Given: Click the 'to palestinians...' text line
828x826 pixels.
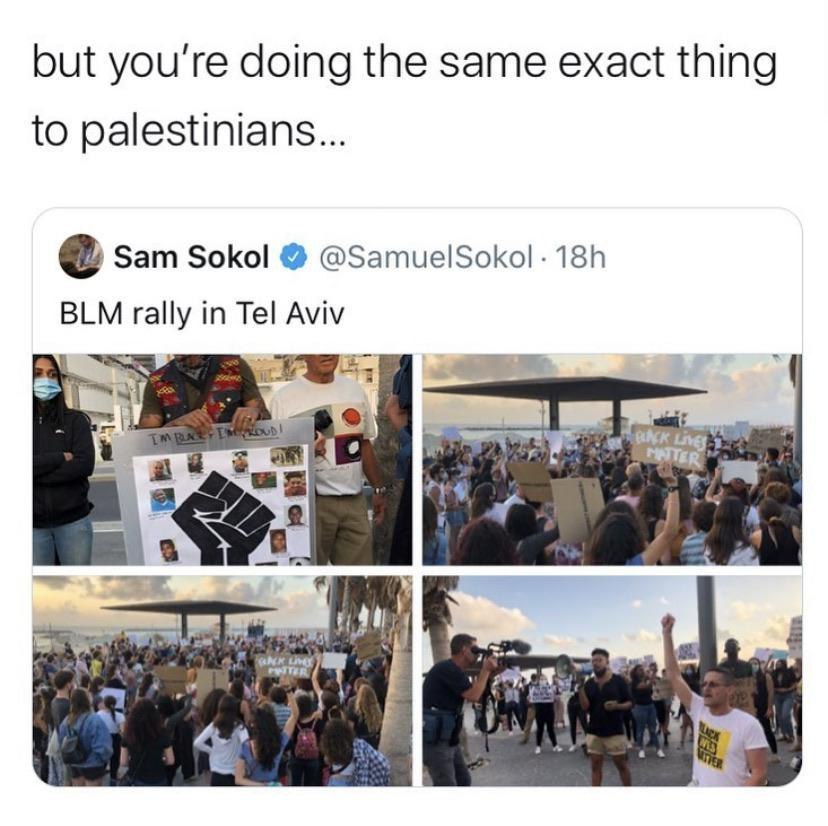Looking at the screenshot, I should [x=189, y=130].
